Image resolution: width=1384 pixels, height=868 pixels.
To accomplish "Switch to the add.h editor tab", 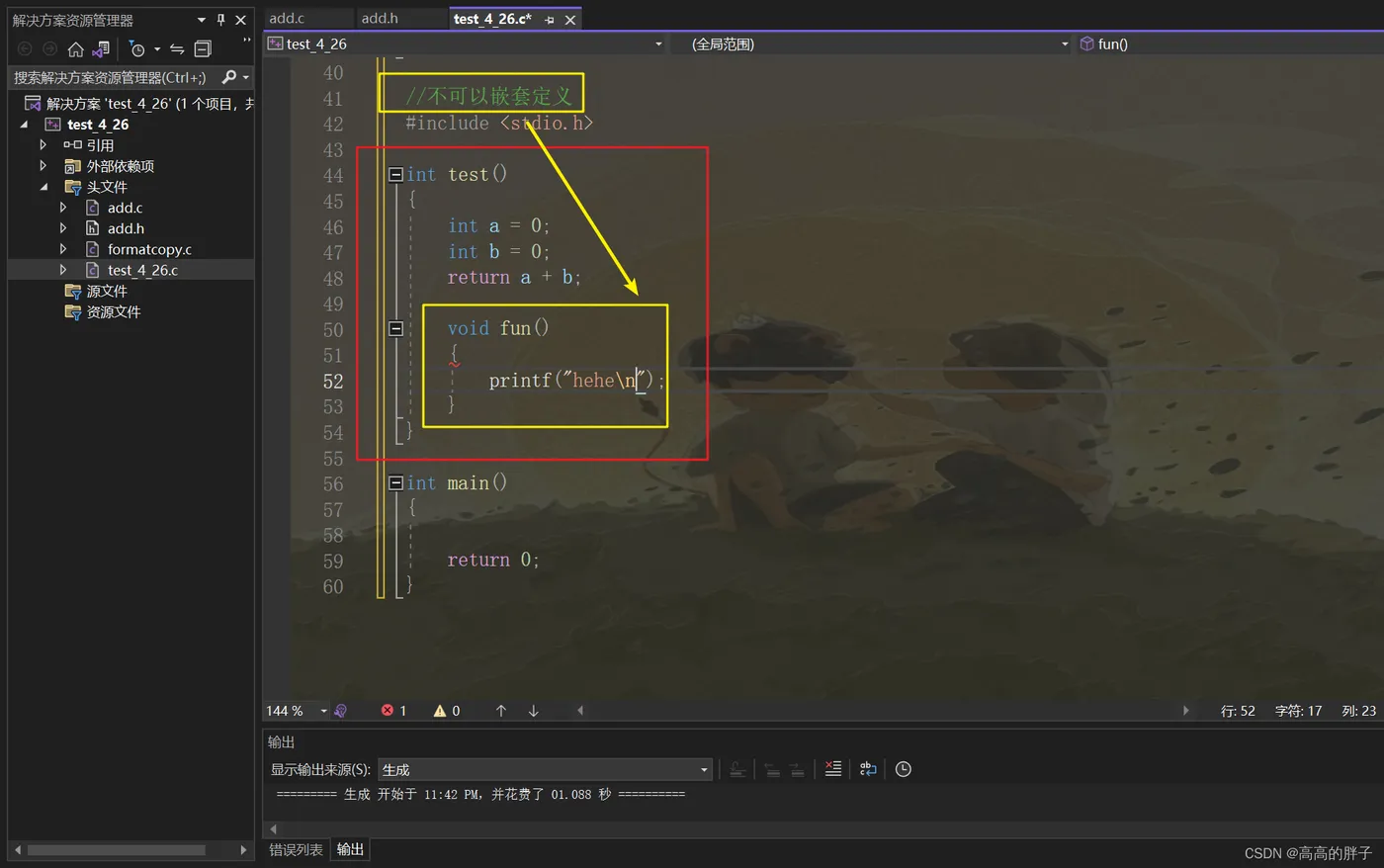I will (380, 19).
